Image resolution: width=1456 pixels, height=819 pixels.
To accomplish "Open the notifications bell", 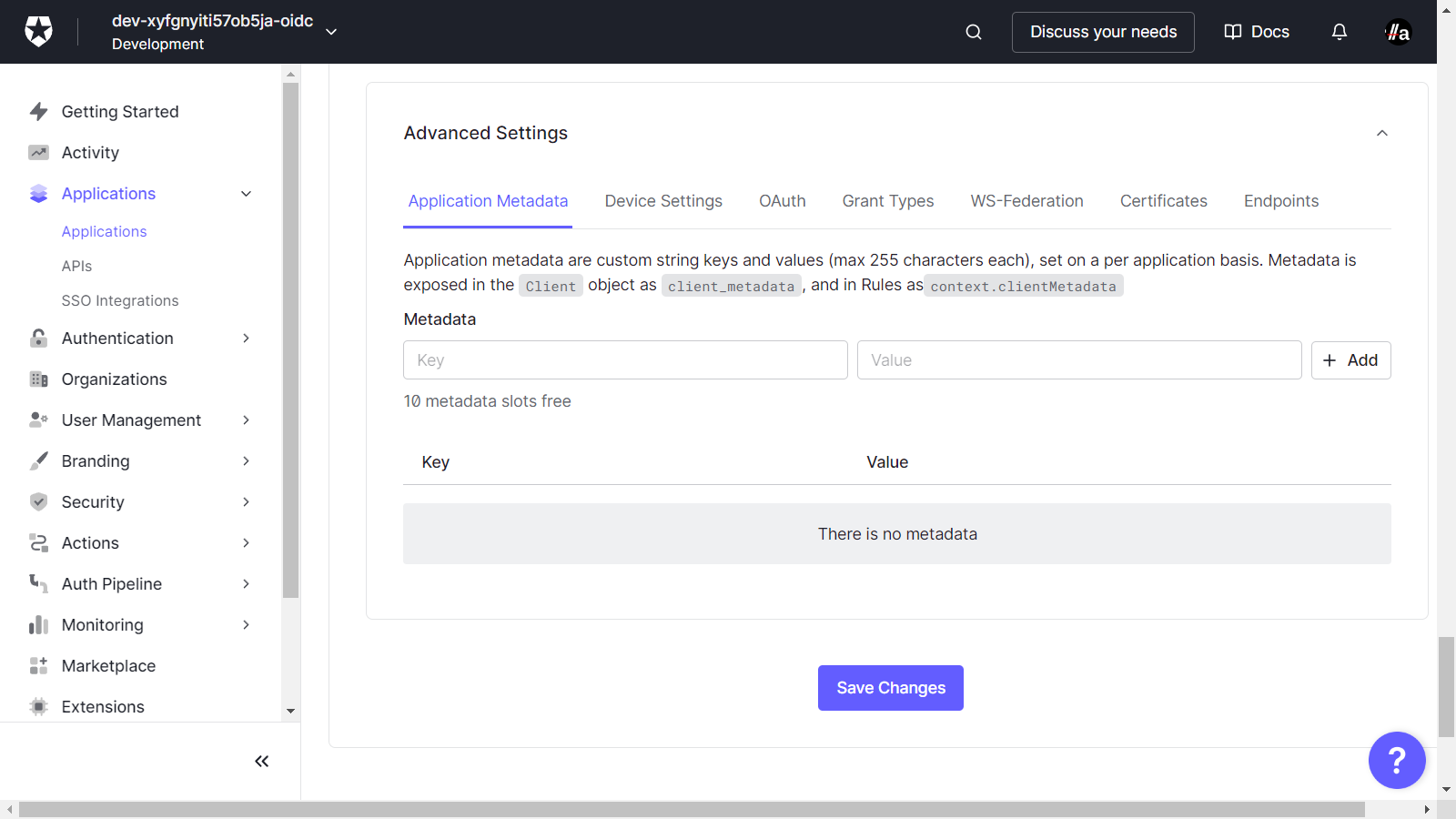I will [x=1340, y=32].
